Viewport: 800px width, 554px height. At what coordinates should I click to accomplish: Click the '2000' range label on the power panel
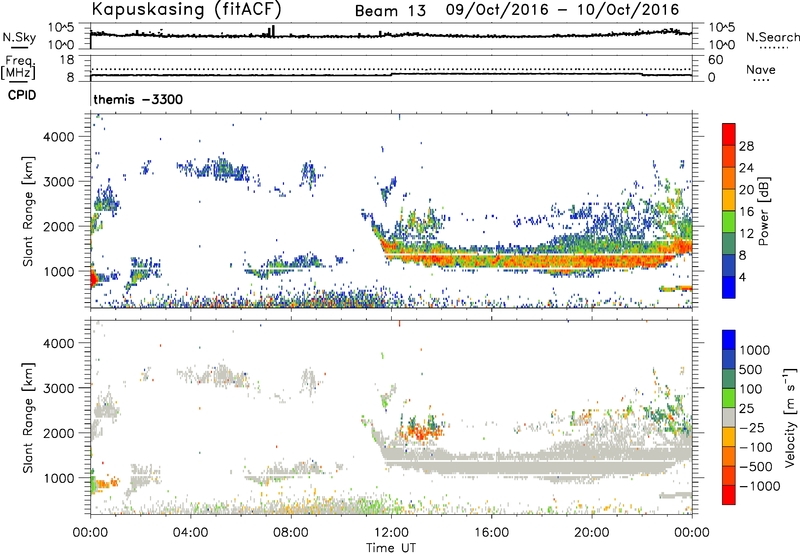(58, 226)
